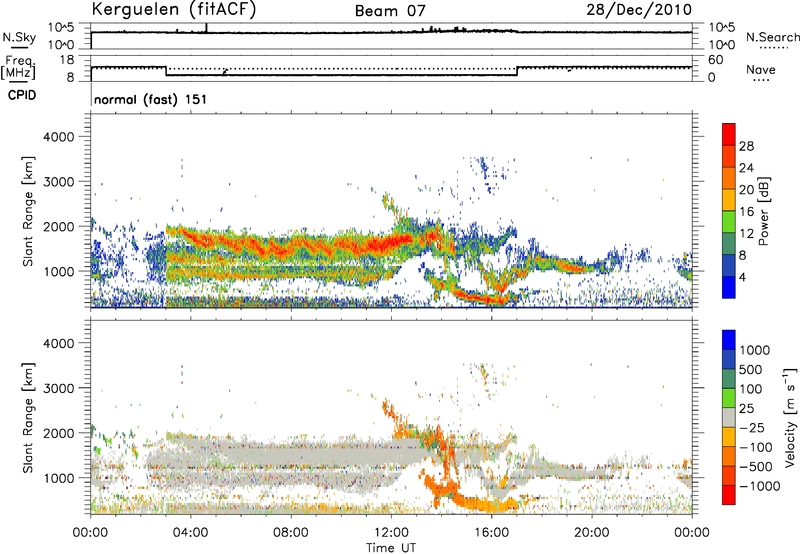
Task: Click the 'normal (fast) 151' text
Action: (151, 99)
